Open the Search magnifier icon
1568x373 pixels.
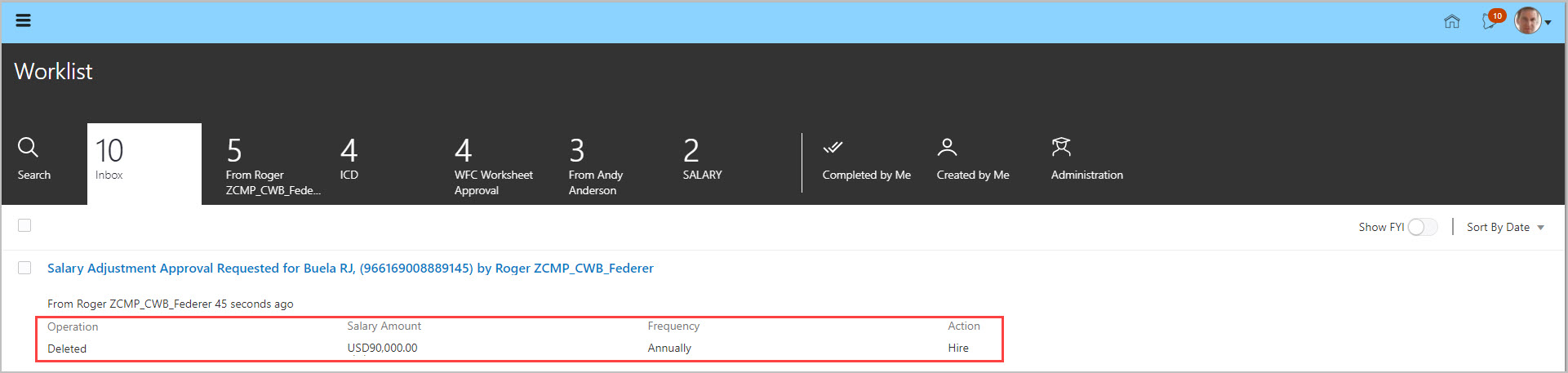click(29, 148)
